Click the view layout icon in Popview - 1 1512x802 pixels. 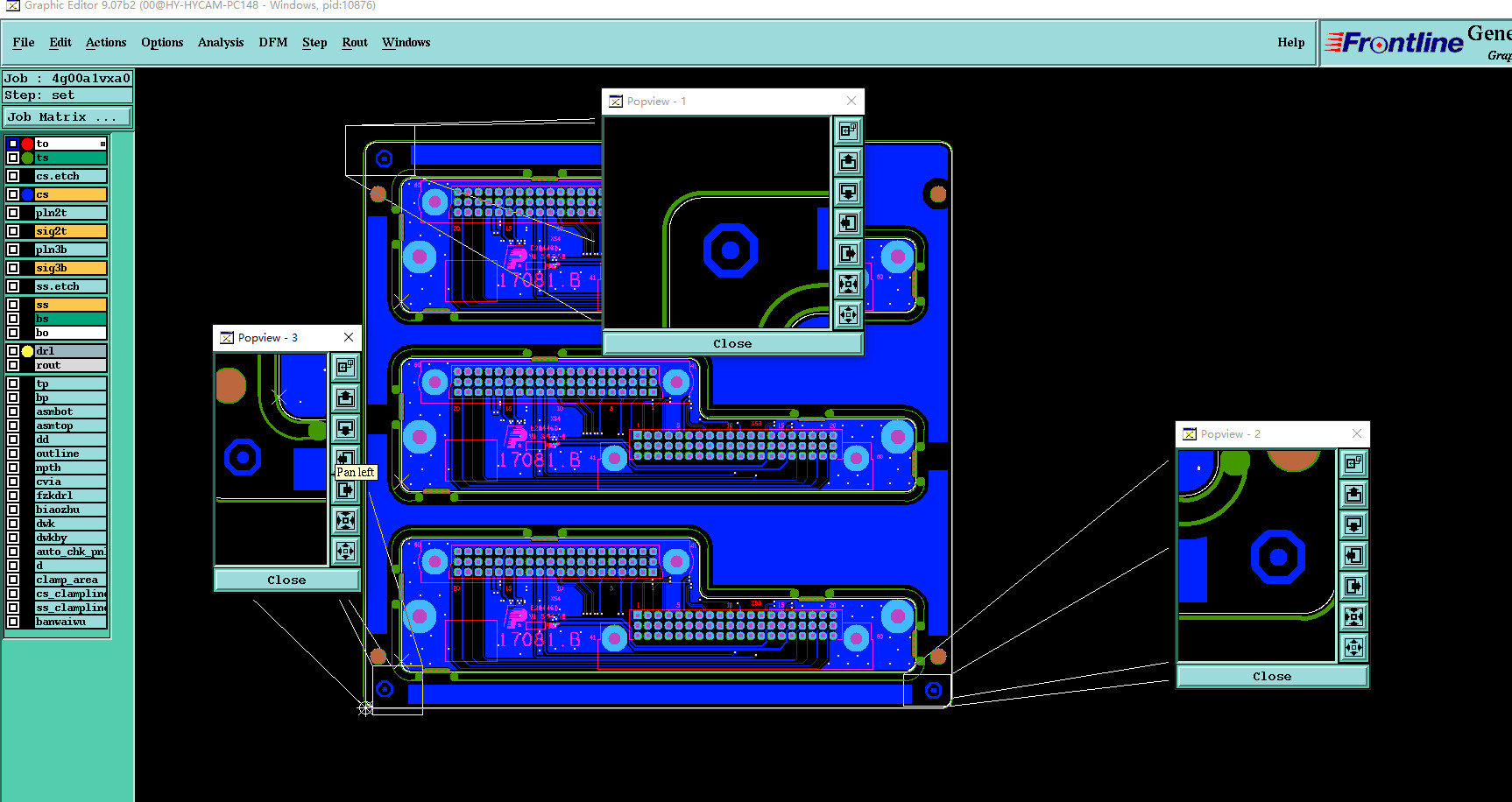coord(848,130)
